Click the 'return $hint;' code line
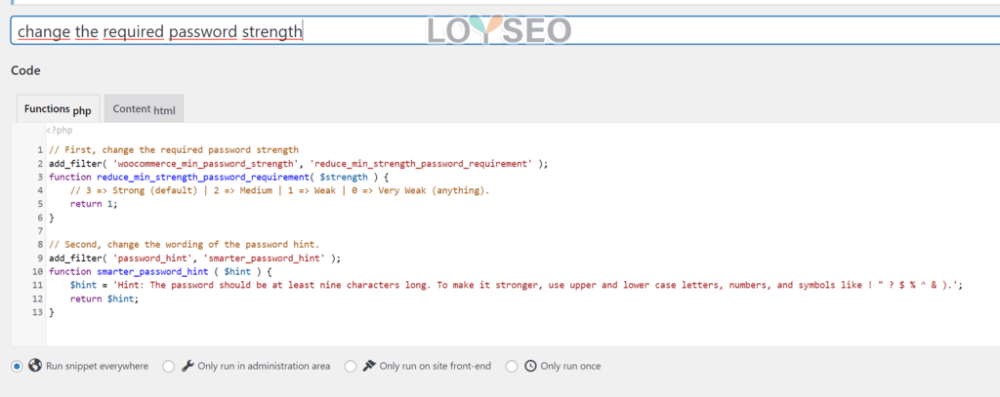The width and height of the screenshot is (1000, 397). (104, 298)
